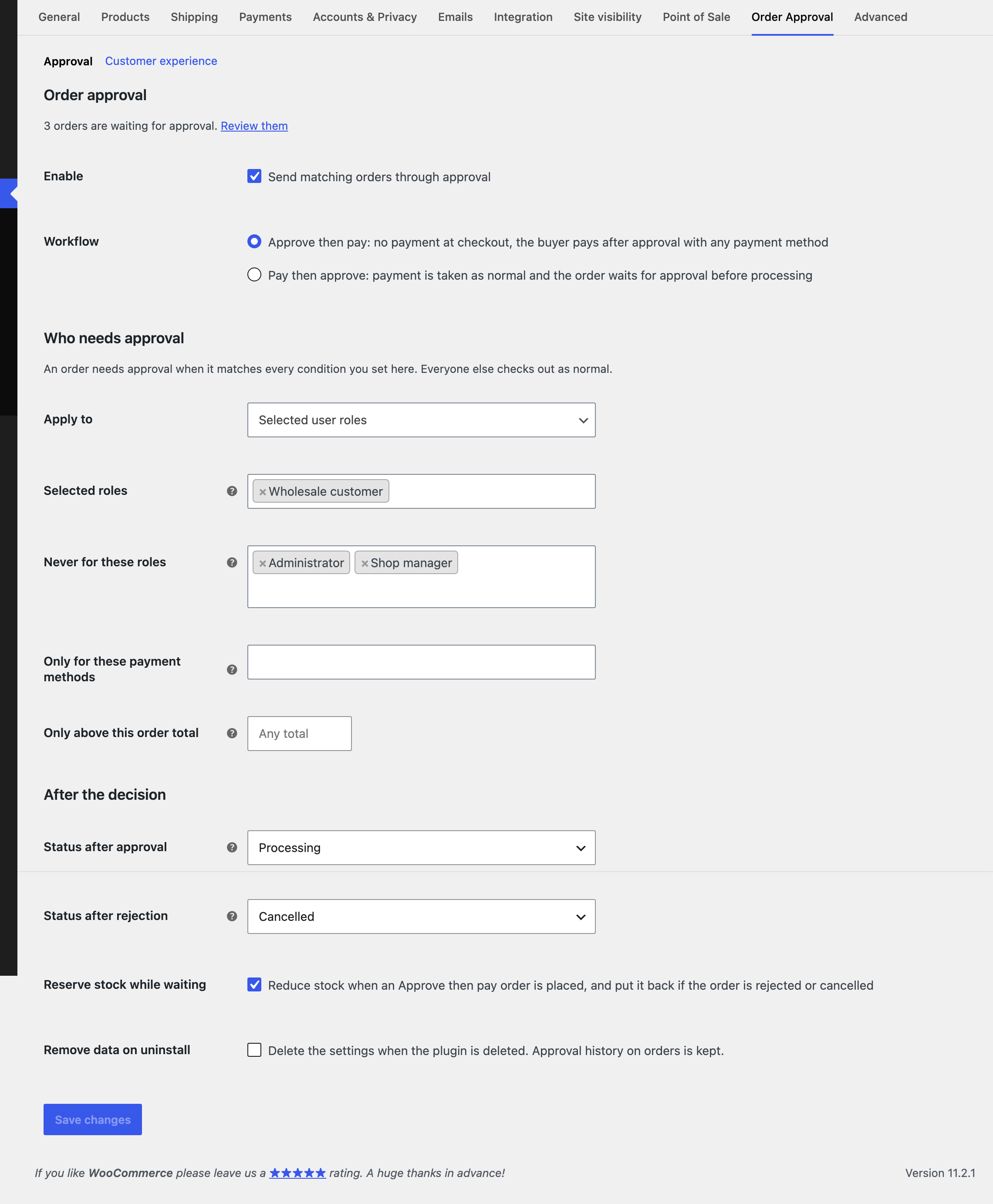Open the Shipping settings tab
Viewport: 993px width, 1204px height.
[x=194, y=17]
